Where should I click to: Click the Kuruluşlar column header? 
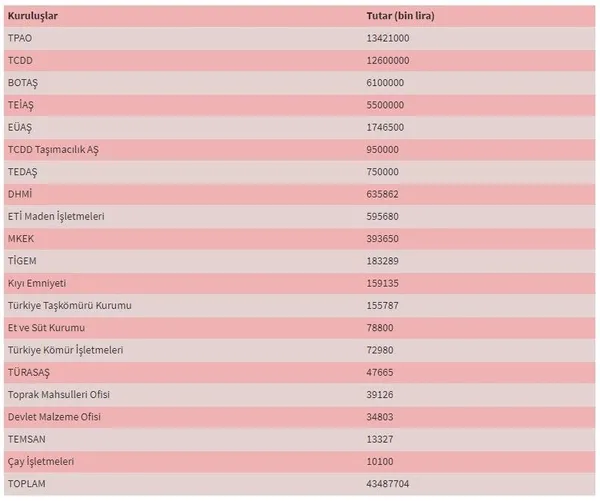[x=31, y=16]
